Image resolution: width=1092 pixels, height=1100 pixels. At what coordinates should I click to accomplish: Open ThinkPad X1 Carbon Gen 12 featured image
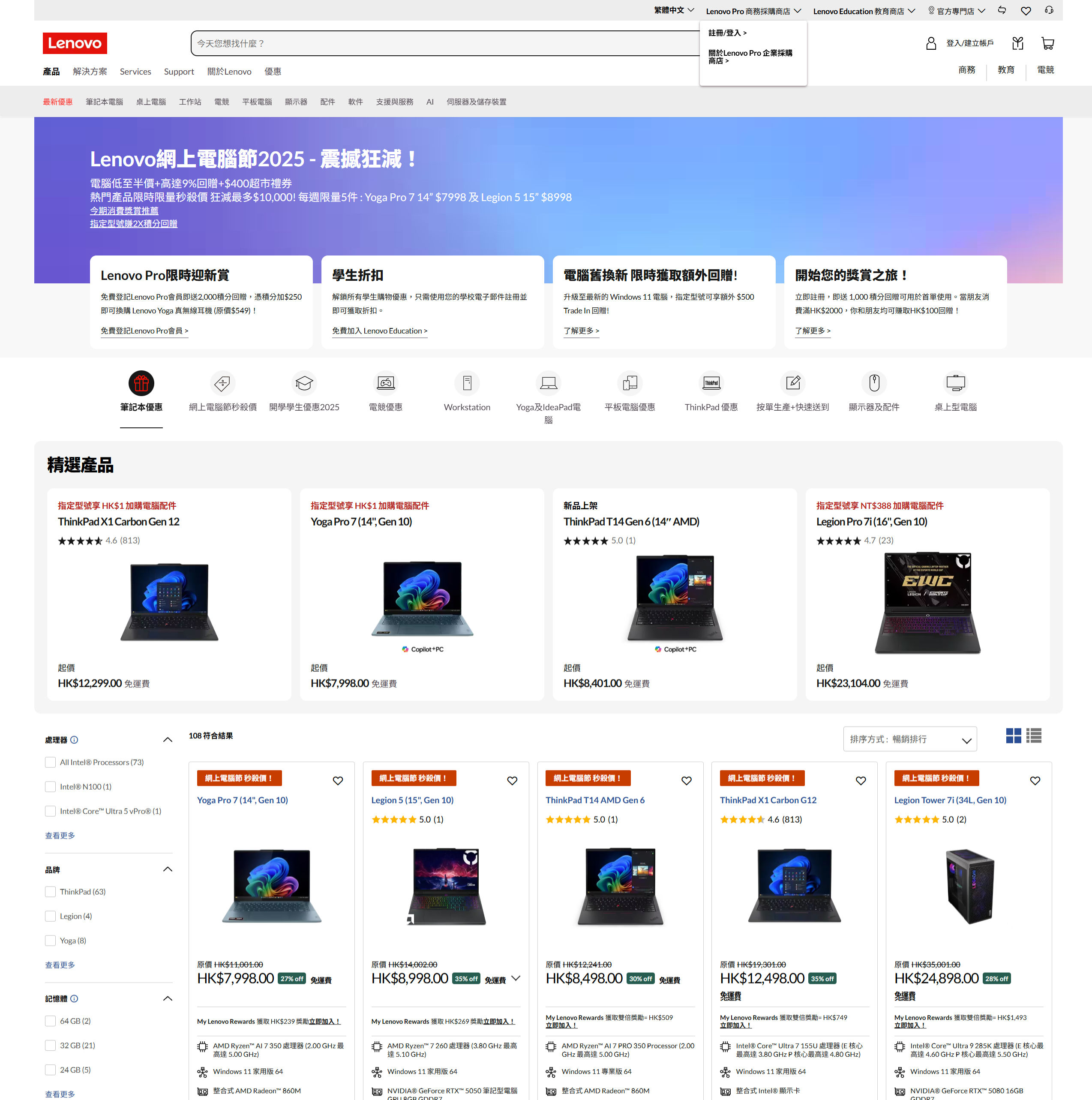[169, 602]
